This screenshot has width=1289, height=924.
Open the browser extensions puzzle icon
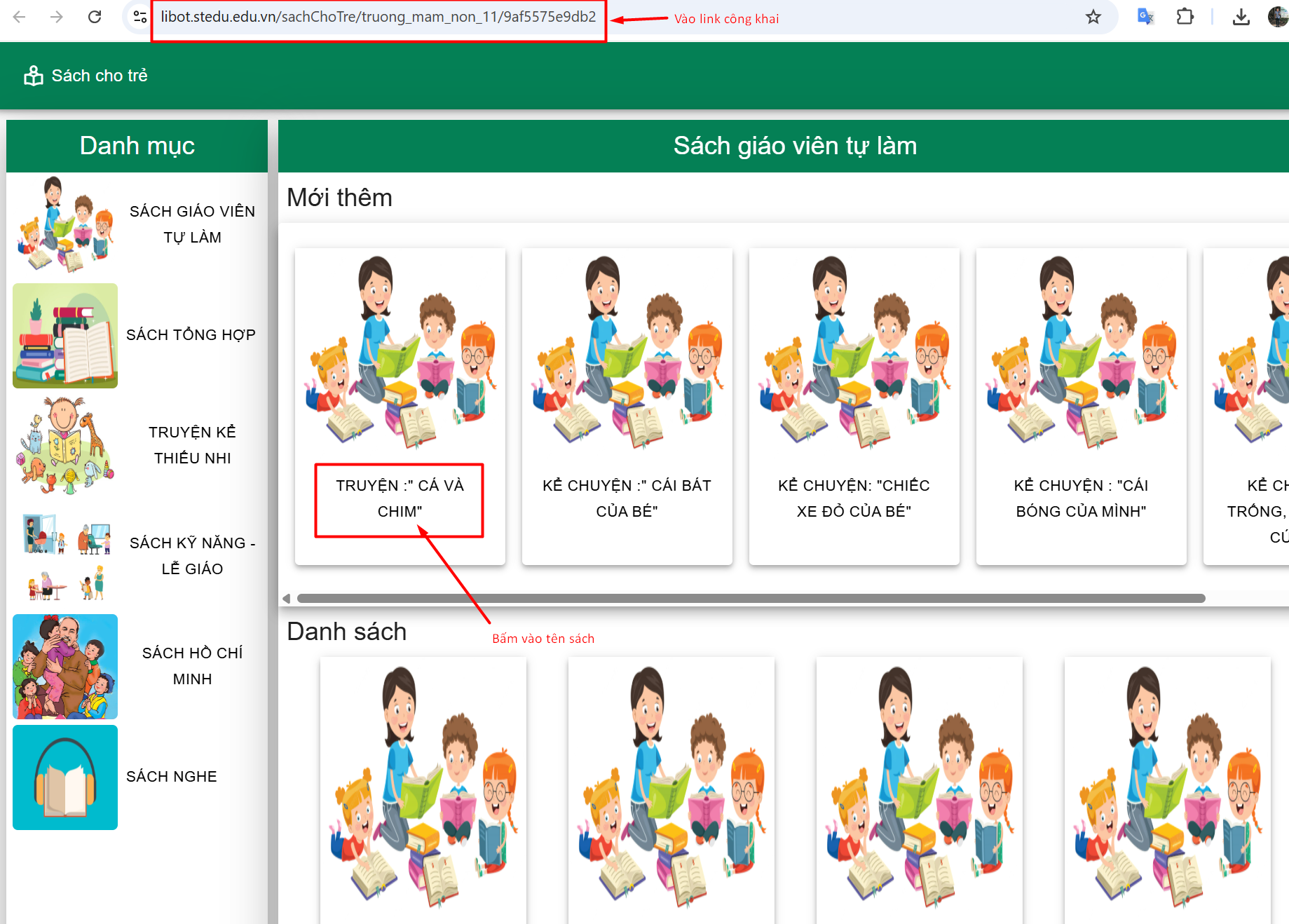[1185, 17]
